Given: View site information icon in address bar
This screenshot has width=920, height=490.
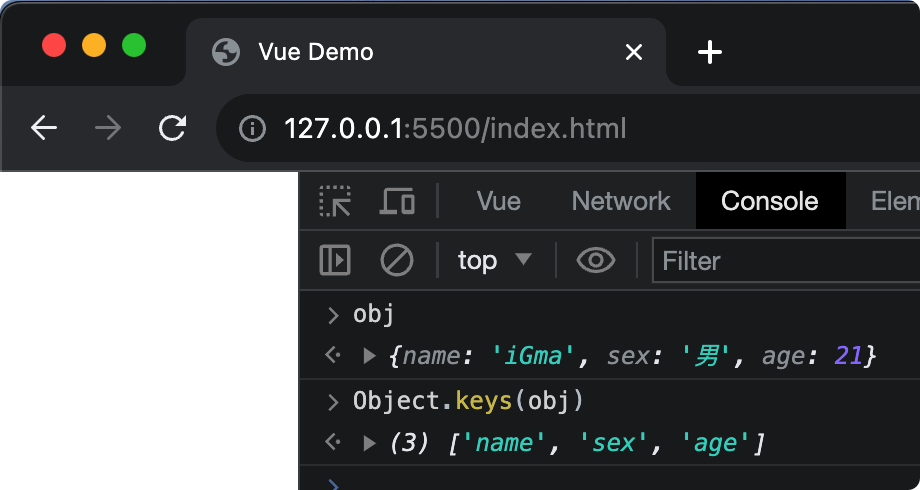Looking at the screenshot, I should pyautogui.click(x=252, y=129).
